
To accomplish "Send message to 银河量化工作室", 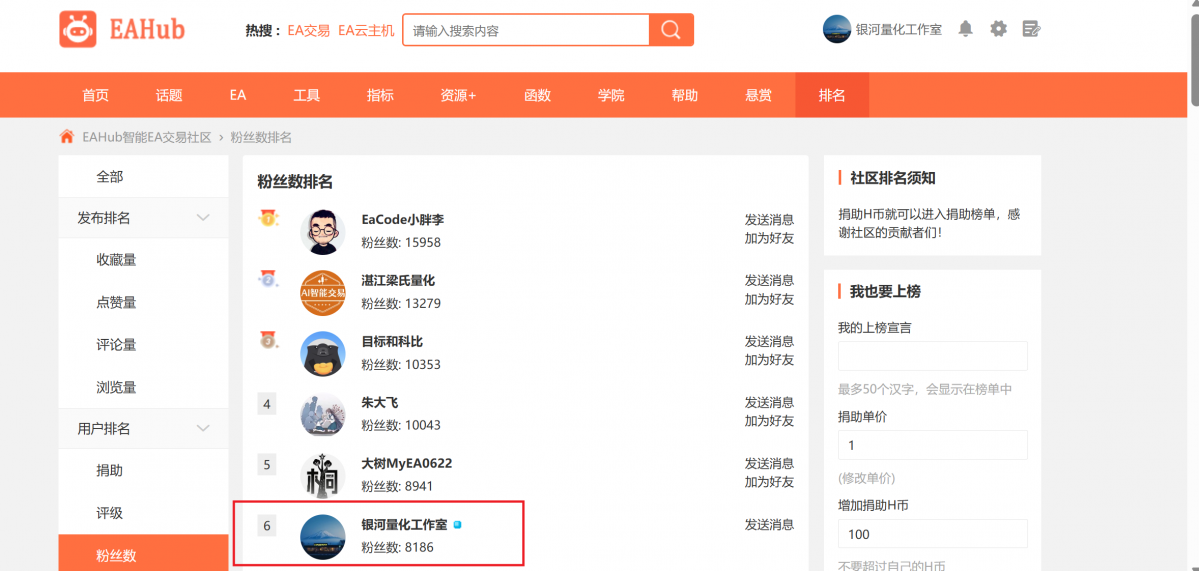I will coord(769,524).
